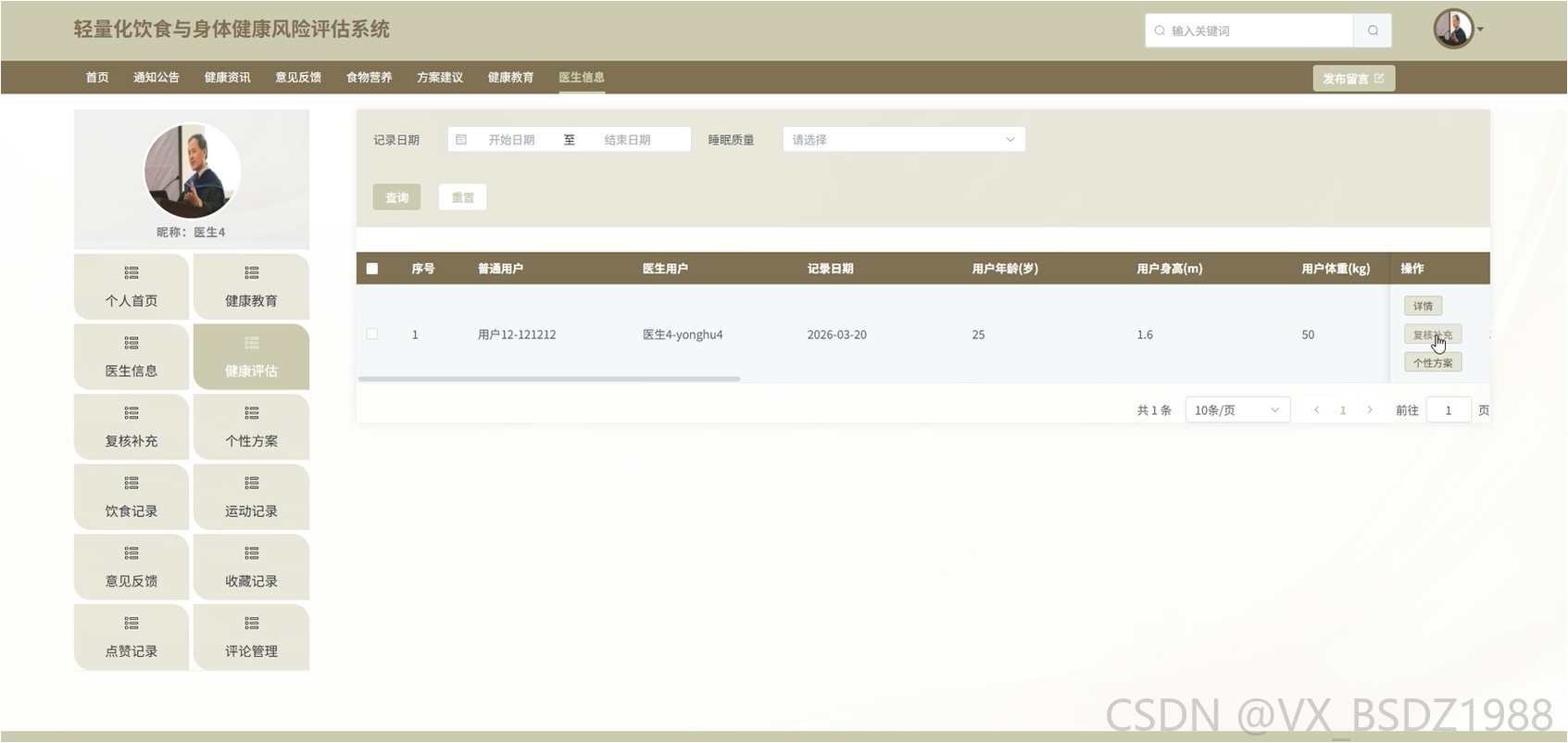Open the 饮食记录 sidebar tile

pyautogui.click(x=132, y=497)
